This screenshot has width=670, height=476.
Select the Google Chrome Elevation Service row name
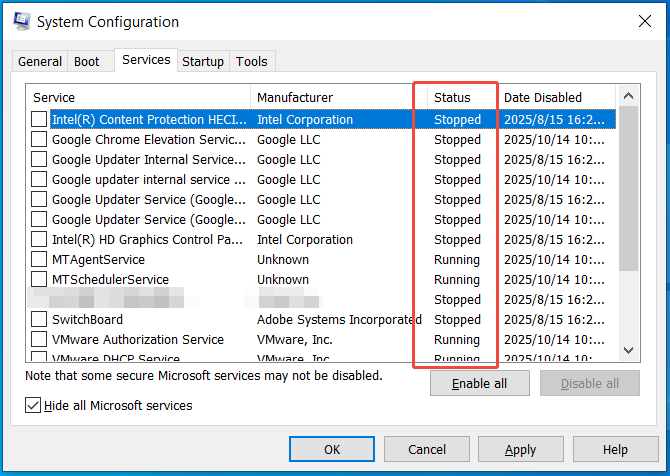click(149, 139)
